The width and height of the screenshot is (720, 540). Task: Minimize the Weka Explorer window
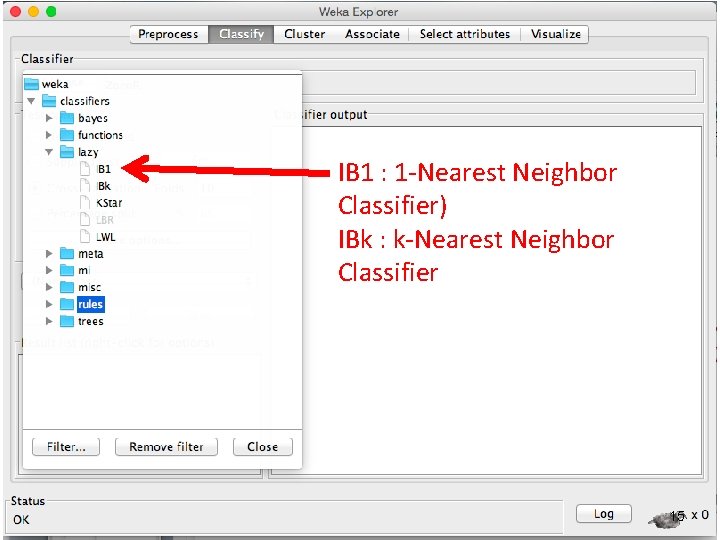(33, 11)
